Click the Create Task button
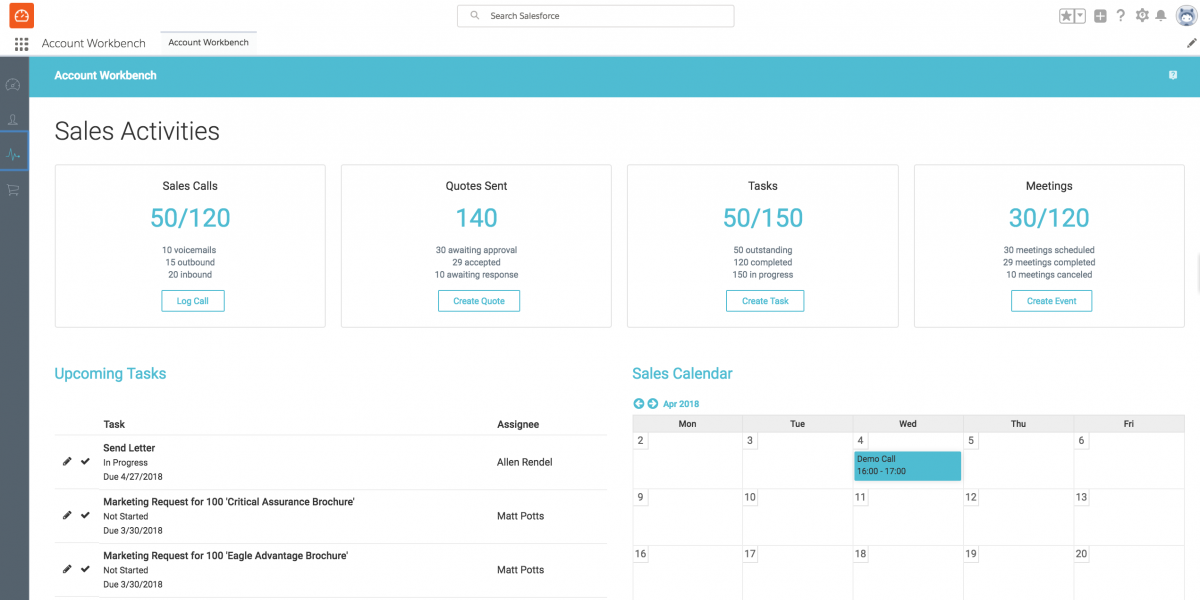Viewport: 1200px width, 600px height. [765, 301]
